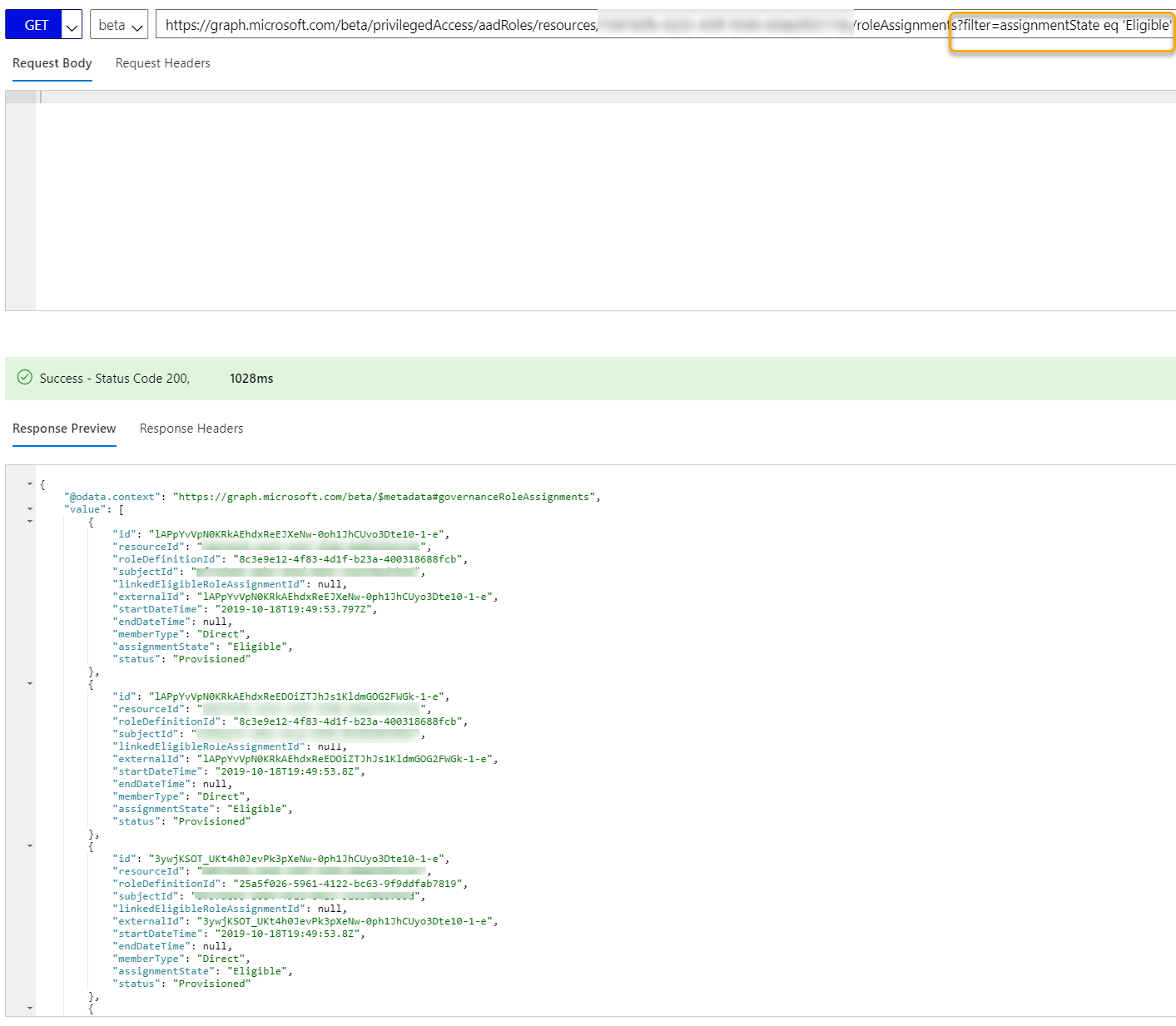Expand the dropdown chevron next to GET
Viewport: 1176px width, 1026px height.
click(x=72, y=24)
